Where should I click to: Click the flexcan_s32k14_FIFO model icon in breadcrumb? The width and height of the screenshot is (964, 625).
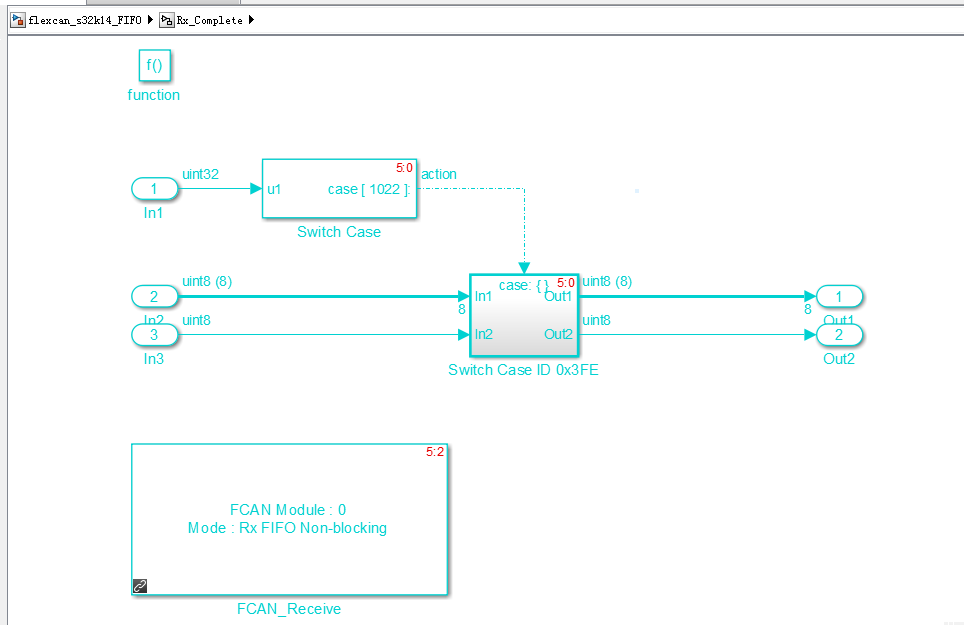click(x=18, y=20)
